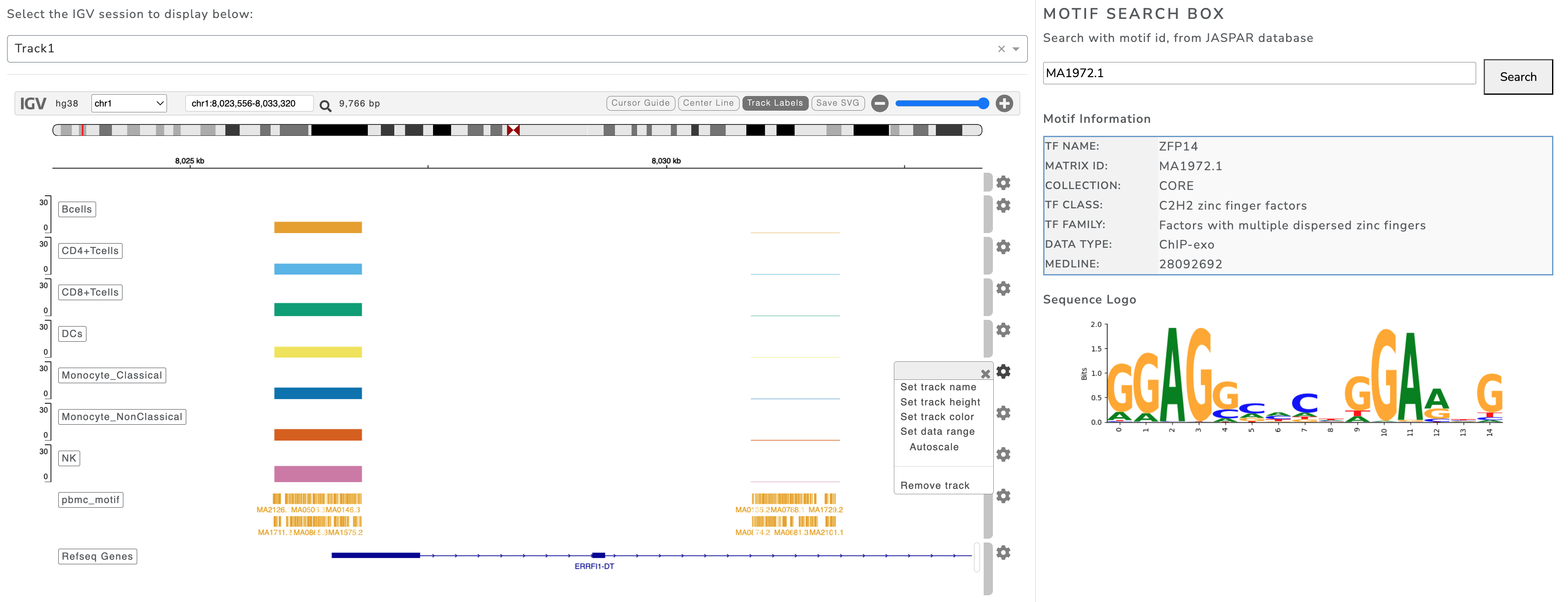
Task: Click the zoom out minus icon
Action: pyautogui.click(x=879, y=104)
